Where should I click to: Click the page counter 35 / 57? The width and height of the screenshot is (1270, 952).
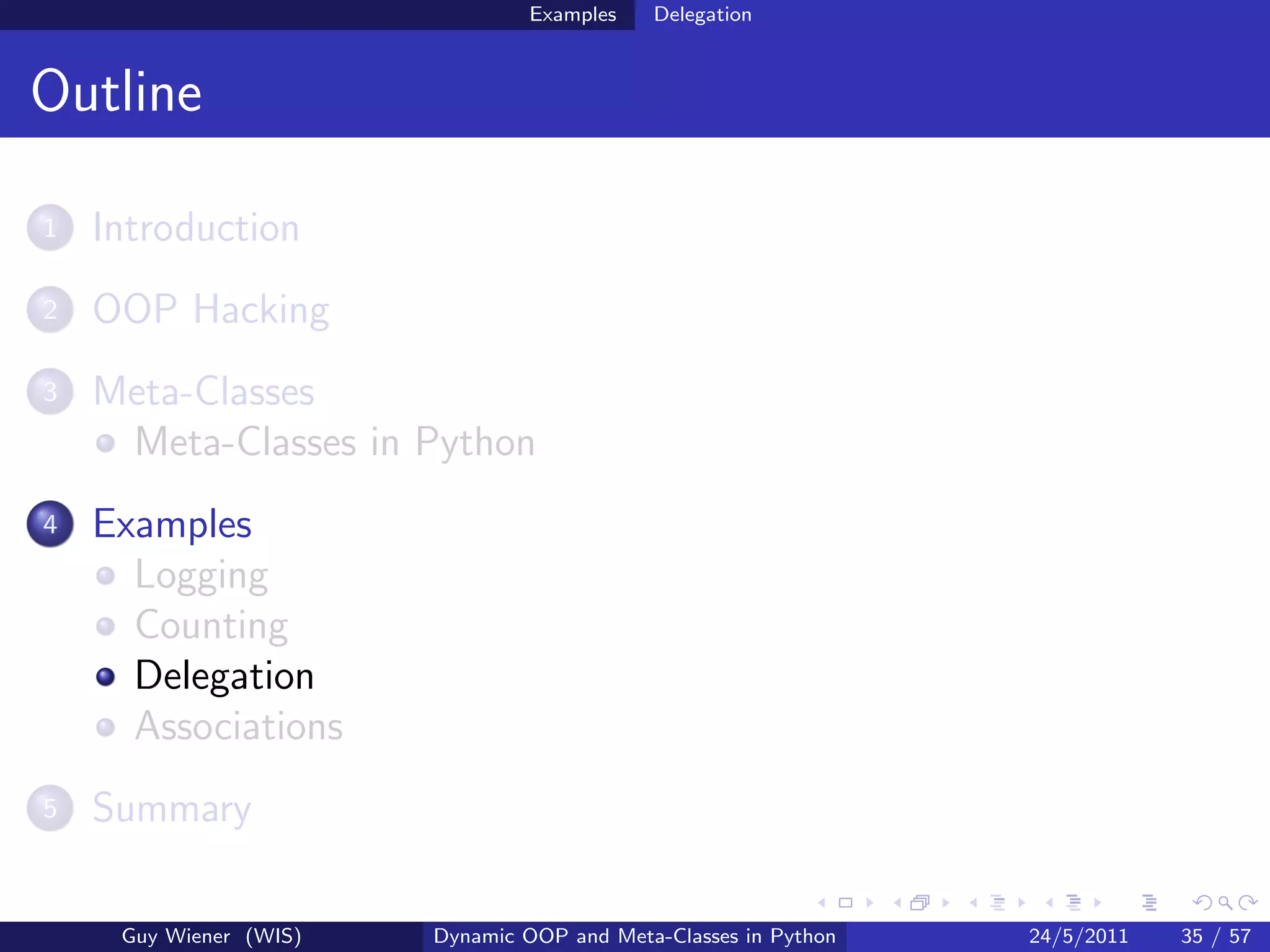(x=1216, y=936)
